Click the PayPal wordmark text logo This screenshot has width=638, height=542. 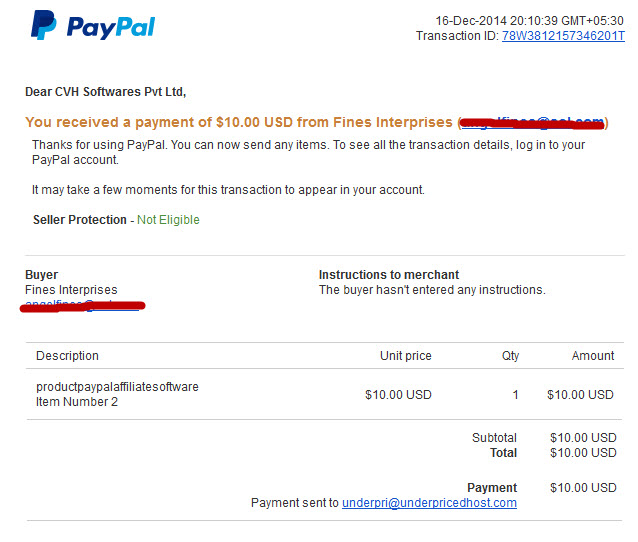click(x=111, y=28)
